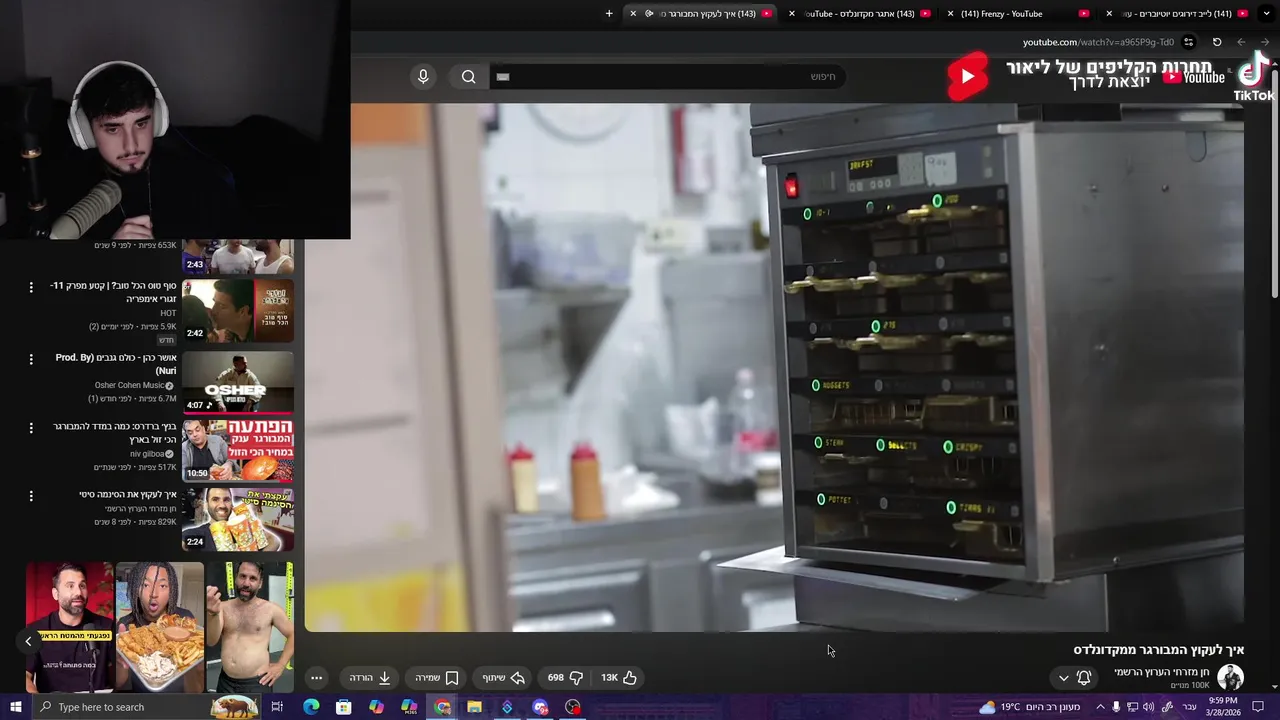Click the Type here to search box
The height and width of the screenshot is (720, 1280).
coord(146,707)
